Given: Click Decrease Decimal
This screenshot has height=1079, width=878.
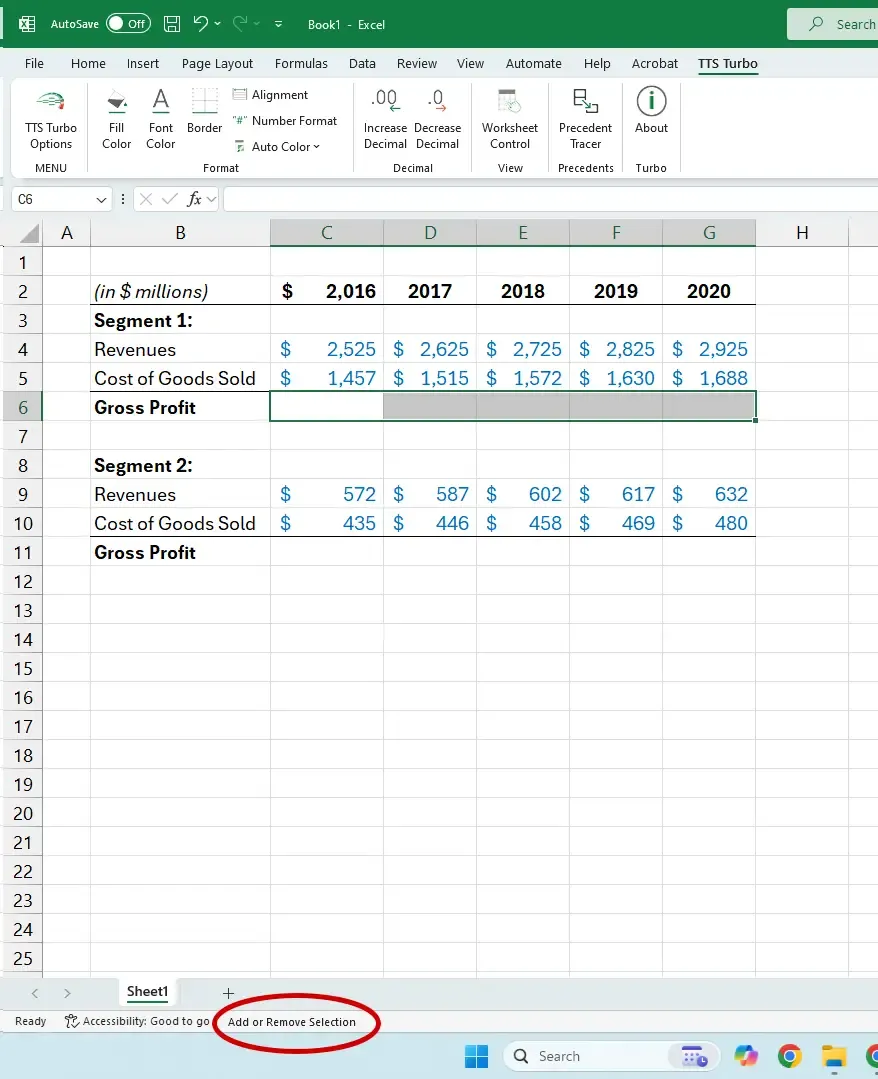Looking at the screenshot, I should tap(437, 120).
